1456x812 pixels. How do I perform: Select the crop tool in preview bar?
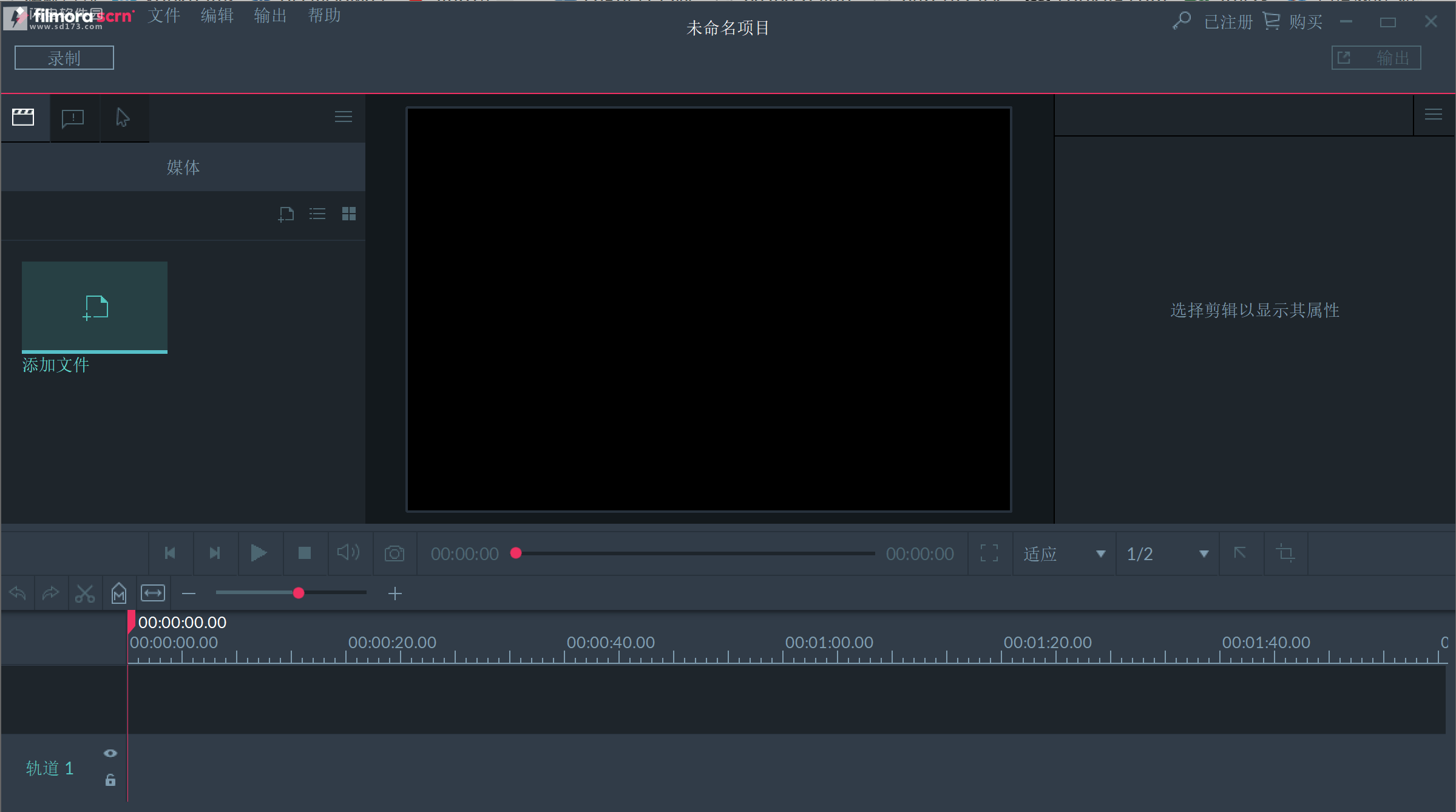coord(1285,553)
